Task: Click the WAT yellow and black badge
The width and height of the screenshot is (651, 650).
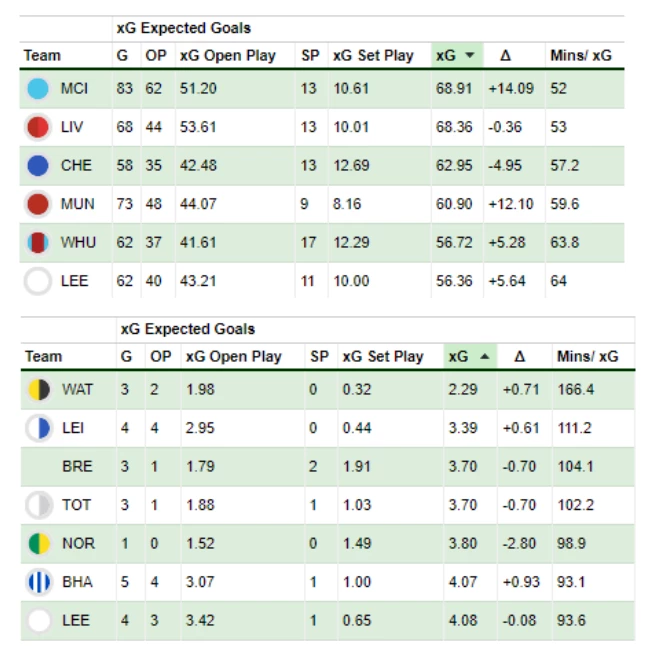Action: (x=39, y=389)
